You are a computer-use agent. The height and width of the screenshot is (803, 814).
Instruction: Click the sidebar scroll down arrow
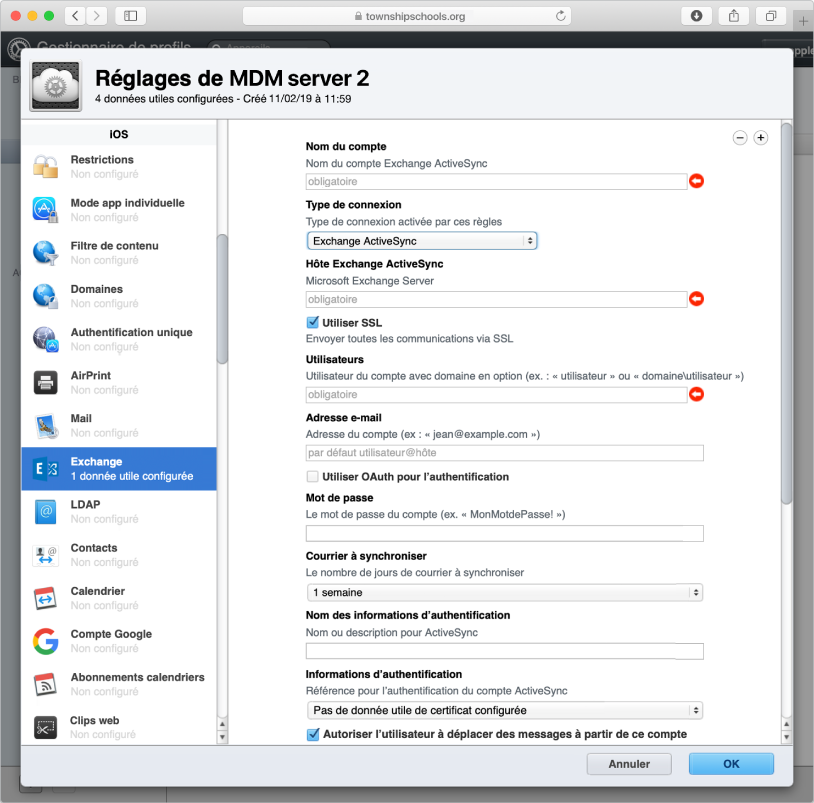[x=222, y=737]
